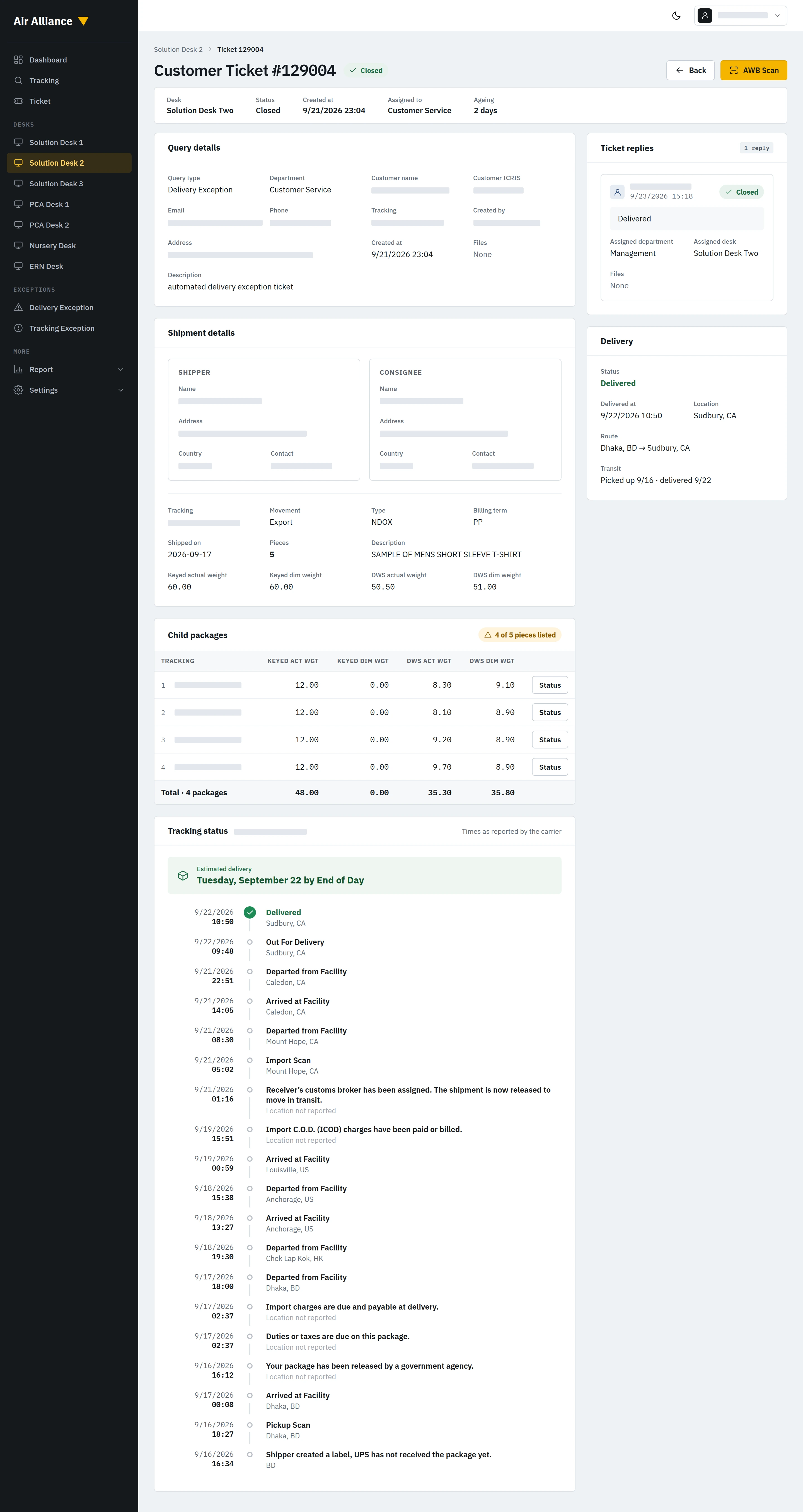The image size is (803, 1512).
Task: Click the 4 of 5 pieces listed warning
Action: click(519, 635)
